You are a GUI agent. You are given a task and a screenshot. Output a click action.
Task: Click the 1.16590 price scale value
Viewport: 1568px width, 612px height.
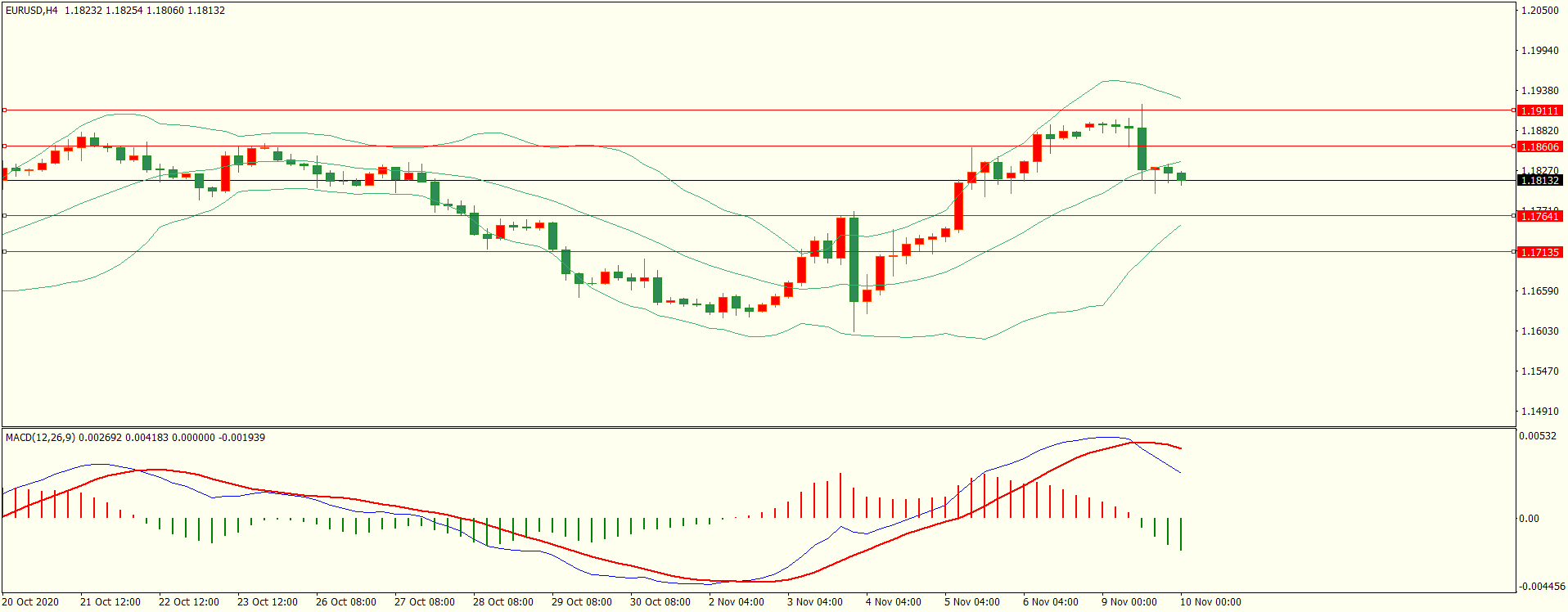pos(1539,291)
